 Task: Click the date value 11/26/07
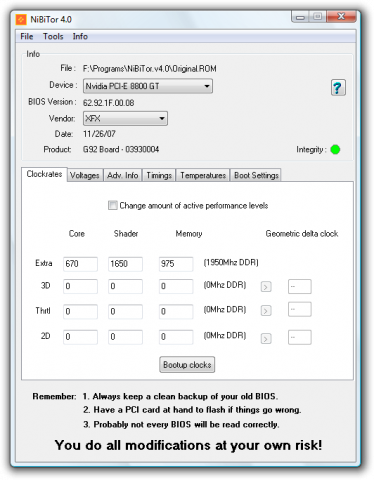[99, 134]
